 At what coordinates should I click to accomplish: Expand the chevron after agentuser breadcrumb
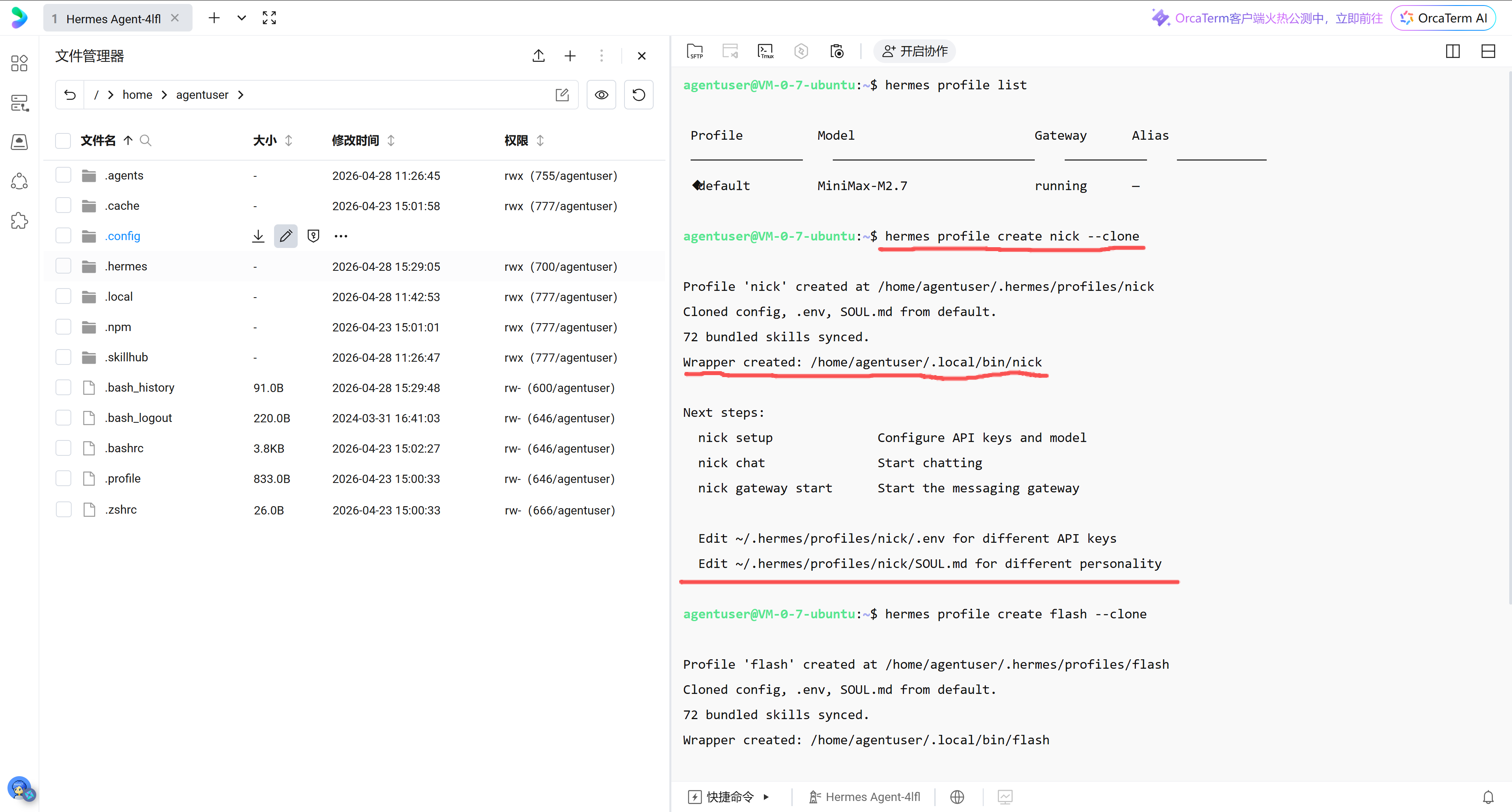(241, 95)
